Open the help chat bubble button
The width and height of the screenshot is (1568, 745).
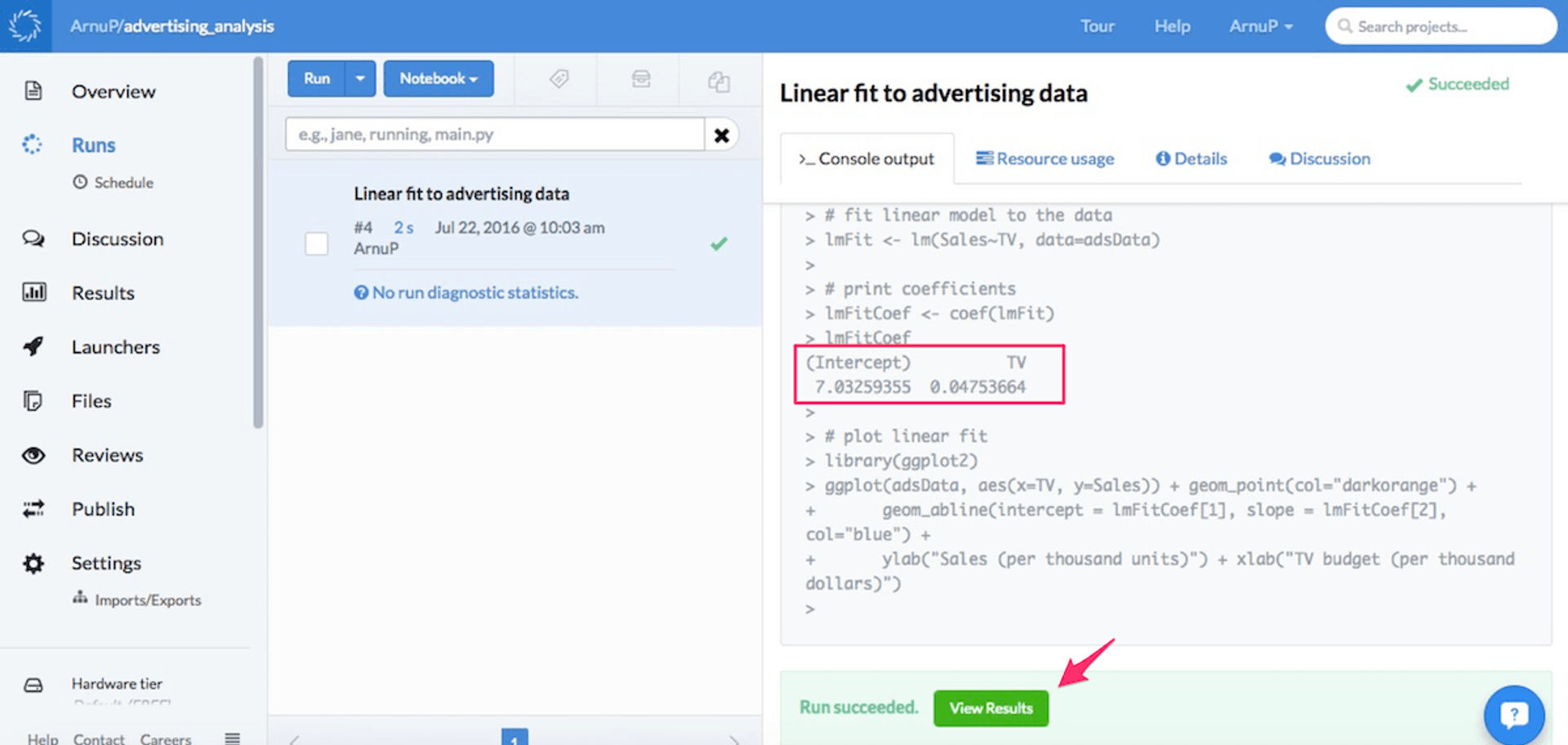coord(1514,716)
